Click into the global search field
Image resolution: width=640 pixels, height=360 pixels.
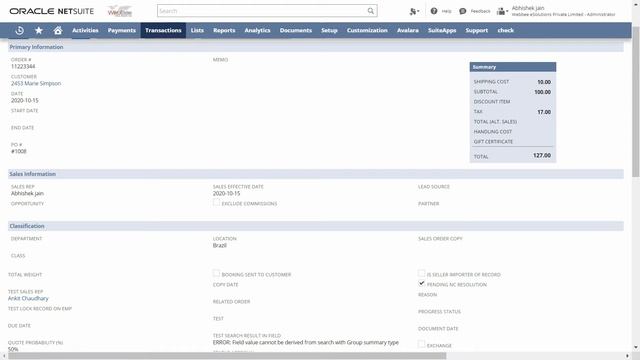coord(262,11)
